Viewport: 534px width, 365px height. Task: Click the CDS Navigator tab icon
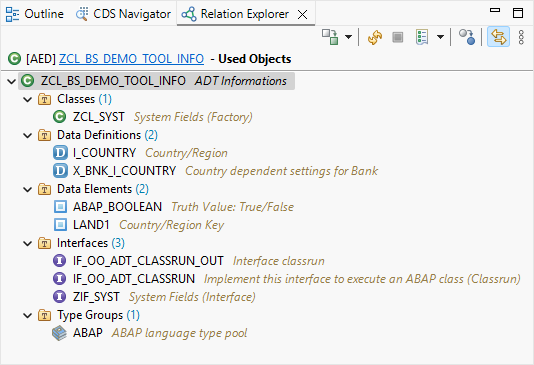[x=82, y=14]
